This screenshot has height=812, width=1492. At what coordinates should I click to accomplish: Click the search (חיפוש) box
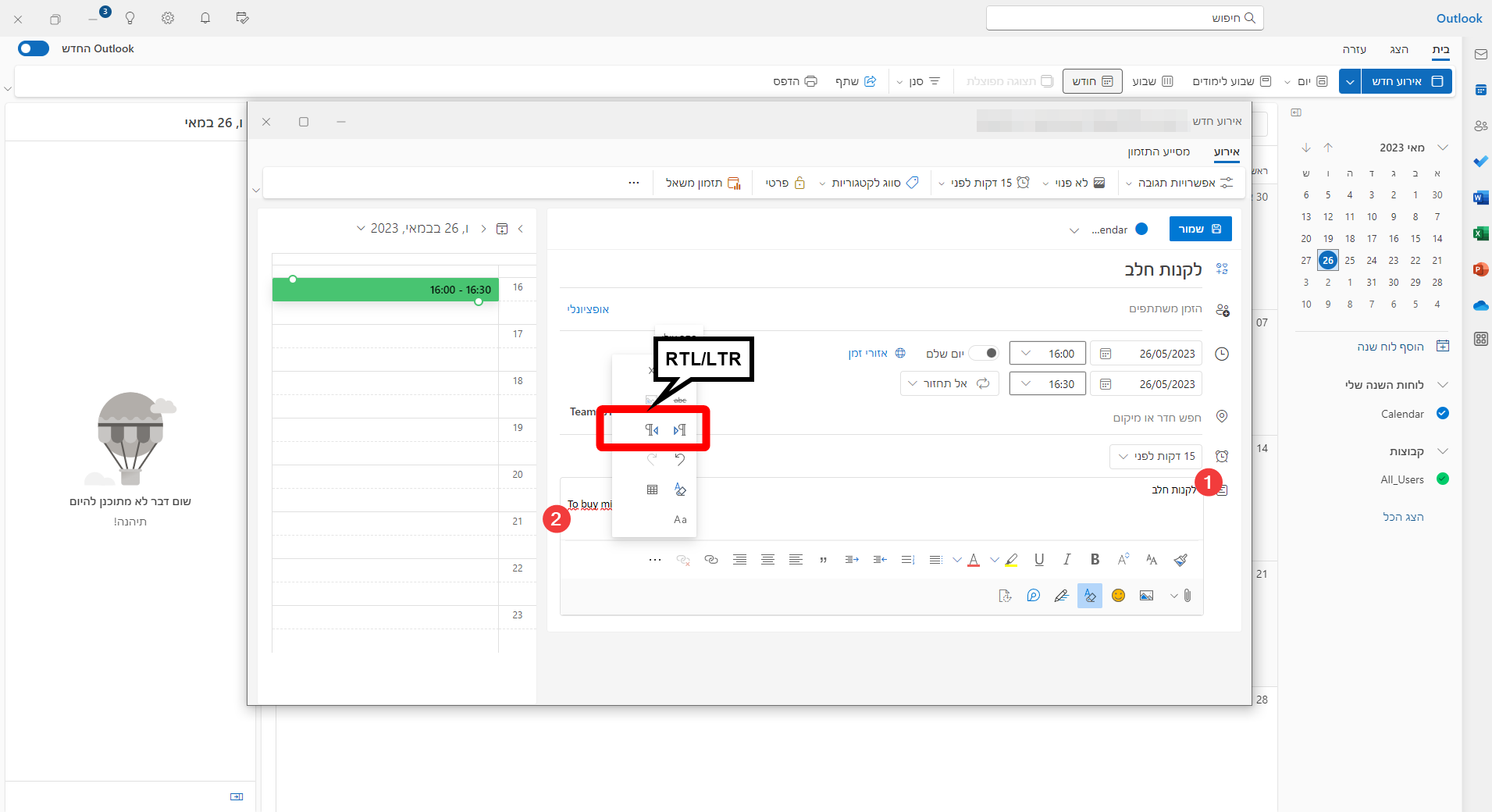point(1124,18)
